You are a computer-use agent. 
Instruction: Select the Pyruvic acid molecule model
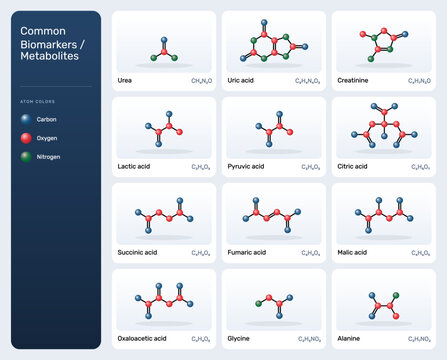point(274,129)
